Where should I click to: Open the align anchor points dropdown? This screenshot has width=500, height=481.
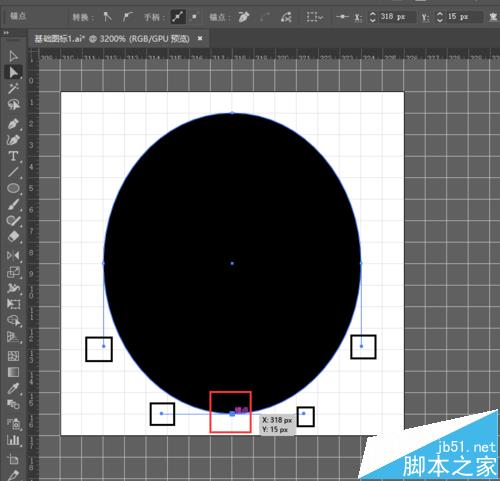coord(314,17)
